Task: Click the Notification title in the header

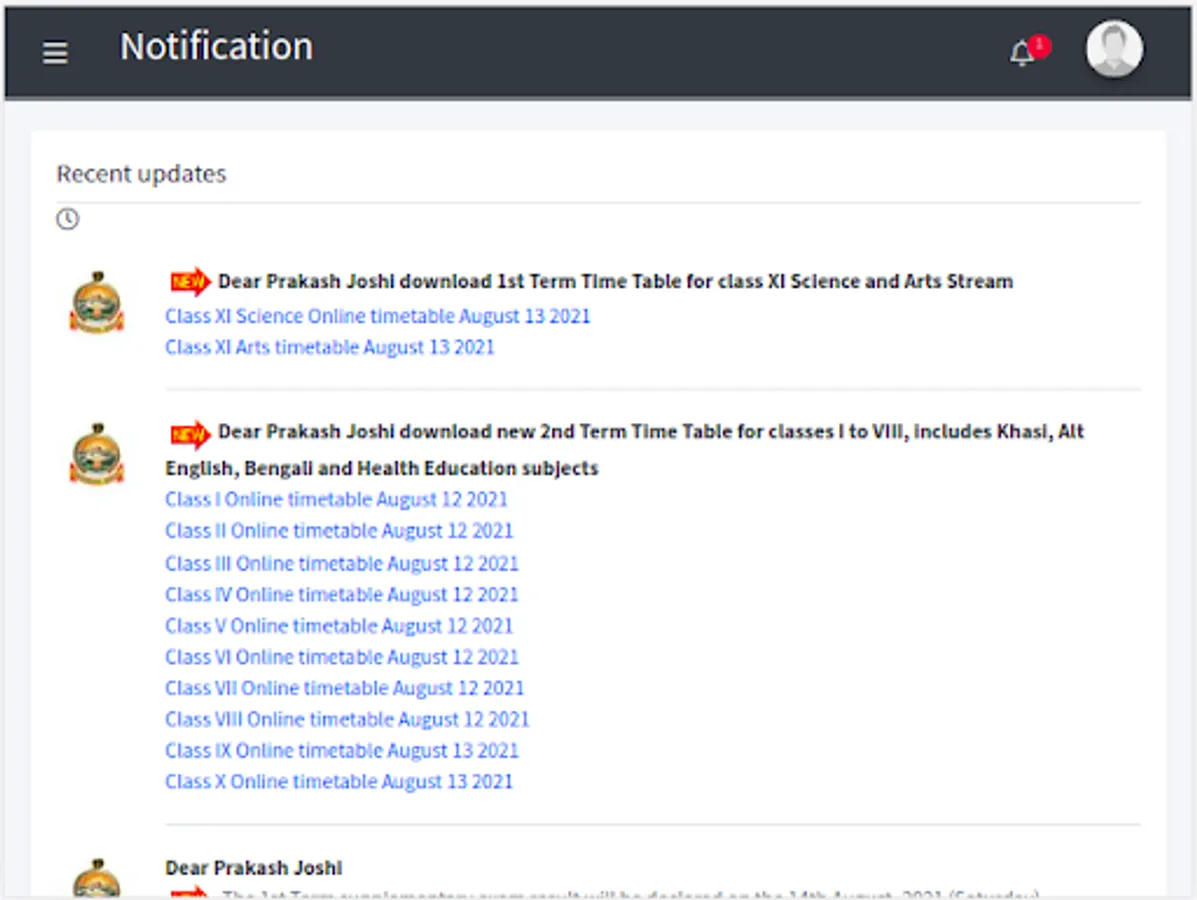Action: coord(216,46)
